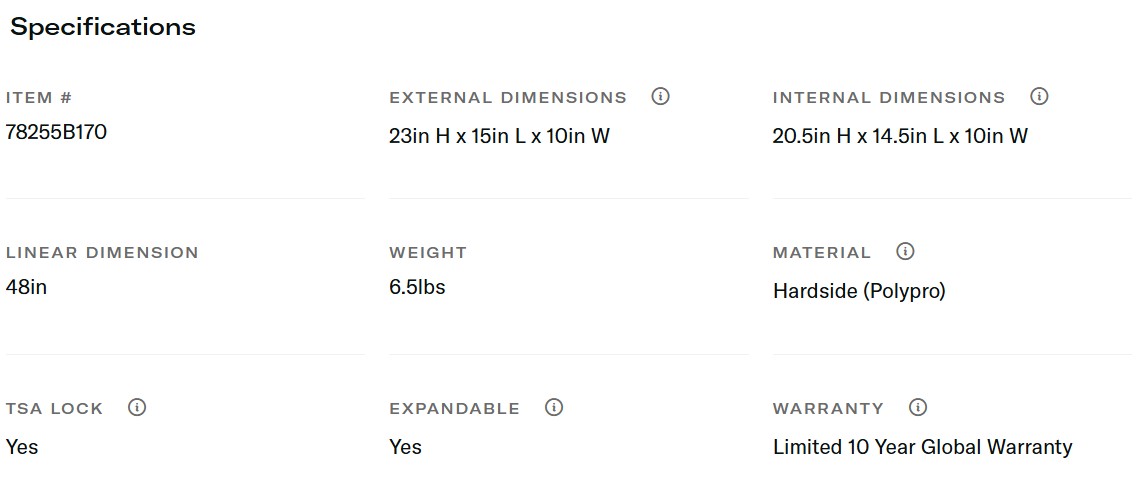Select the item number 78255B170
The width and height of the screenshot is (1147, 502).
[x=56, y=132]
